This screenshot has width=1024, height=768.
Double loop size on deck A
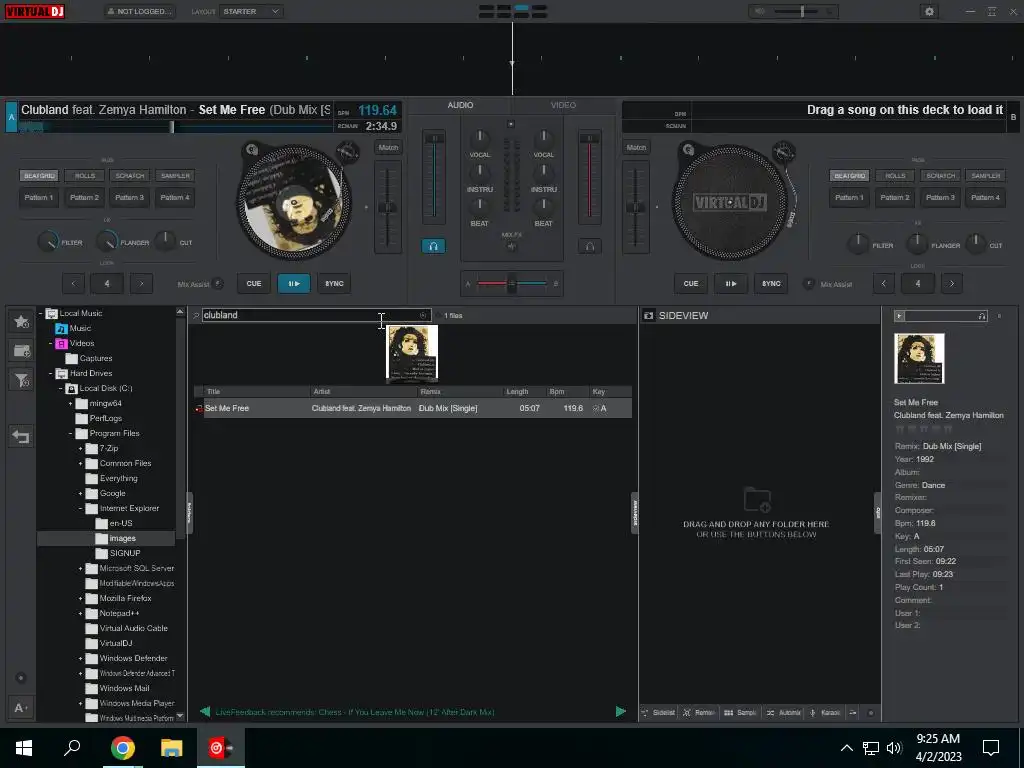point(141,283)
